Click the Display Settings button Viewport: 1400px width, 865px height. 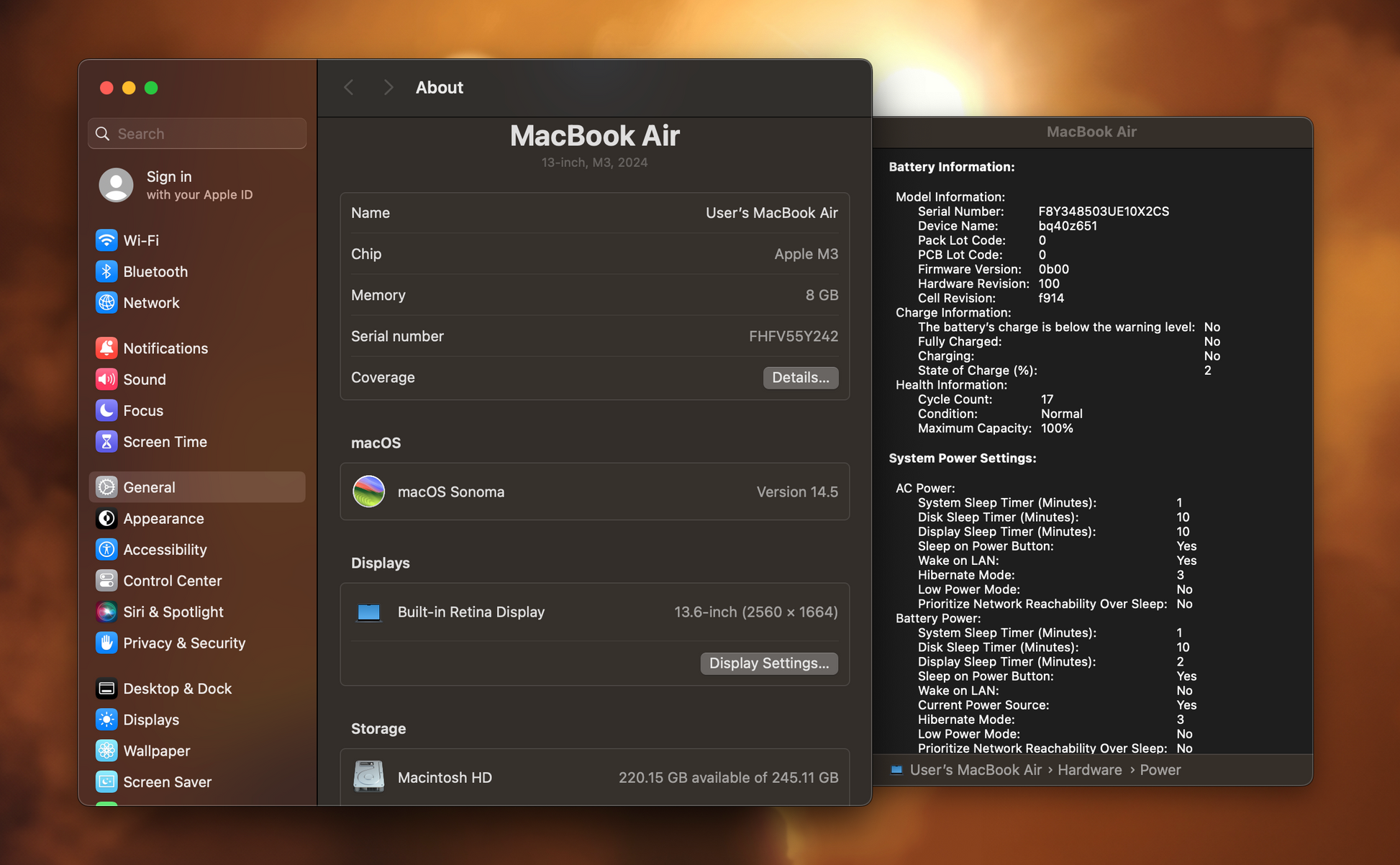click(x=768, y=663)
